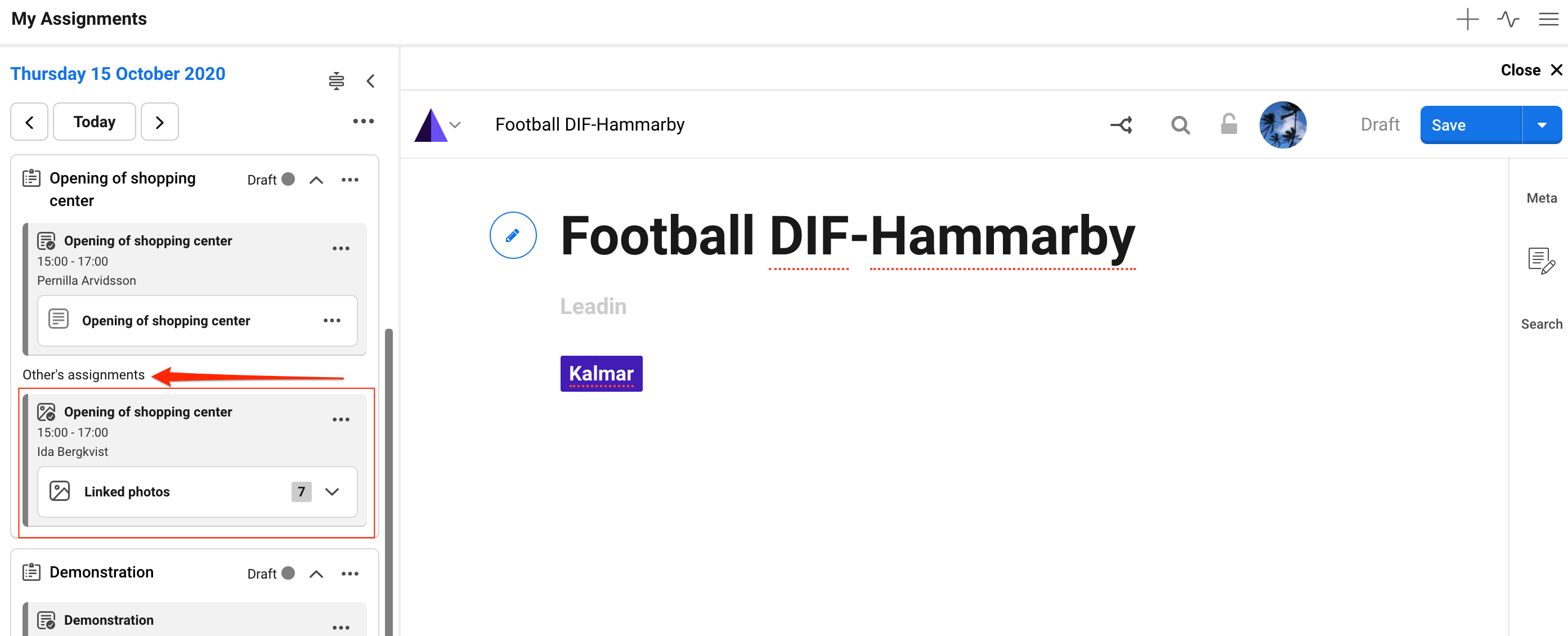Open the hamburger menu icon

coord(1548,20)
